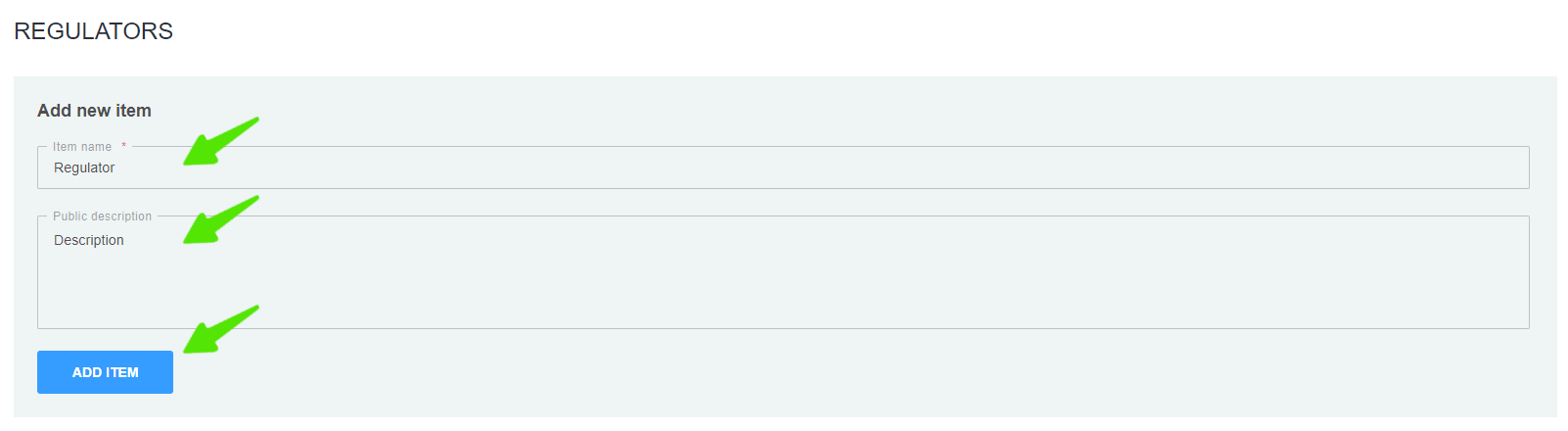Screen dimensions: 1568x431
Task: Submit the new regulator with ADD ITEM
Action: [x=105, y=372]
